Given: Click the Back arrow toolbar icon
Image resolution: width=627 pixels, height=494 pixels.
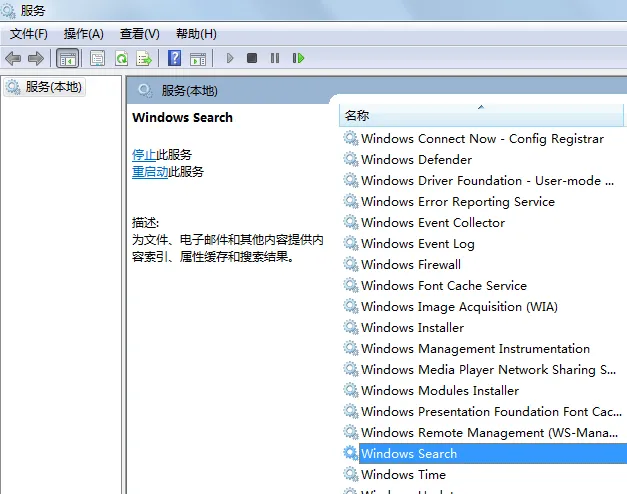Looking at the screenshot, I should [x=13, y=58].
